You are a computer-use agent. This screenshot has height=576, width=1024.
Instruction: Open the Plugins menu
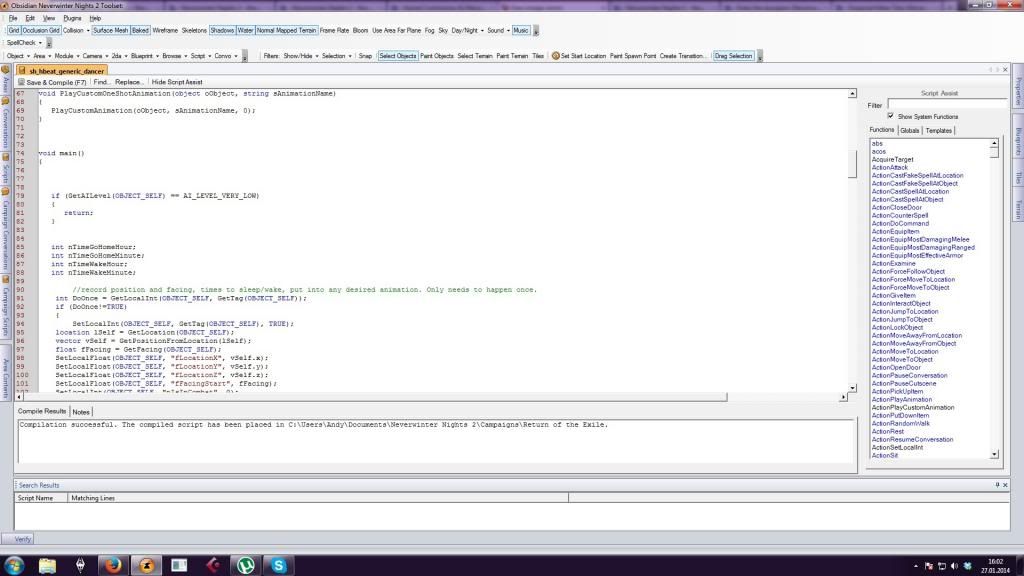(72, 18)
